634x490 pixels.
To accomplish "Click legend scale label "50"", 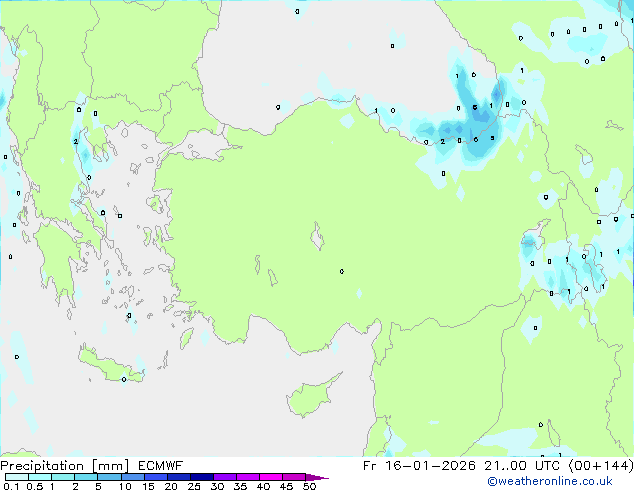I will coord(309,486).
